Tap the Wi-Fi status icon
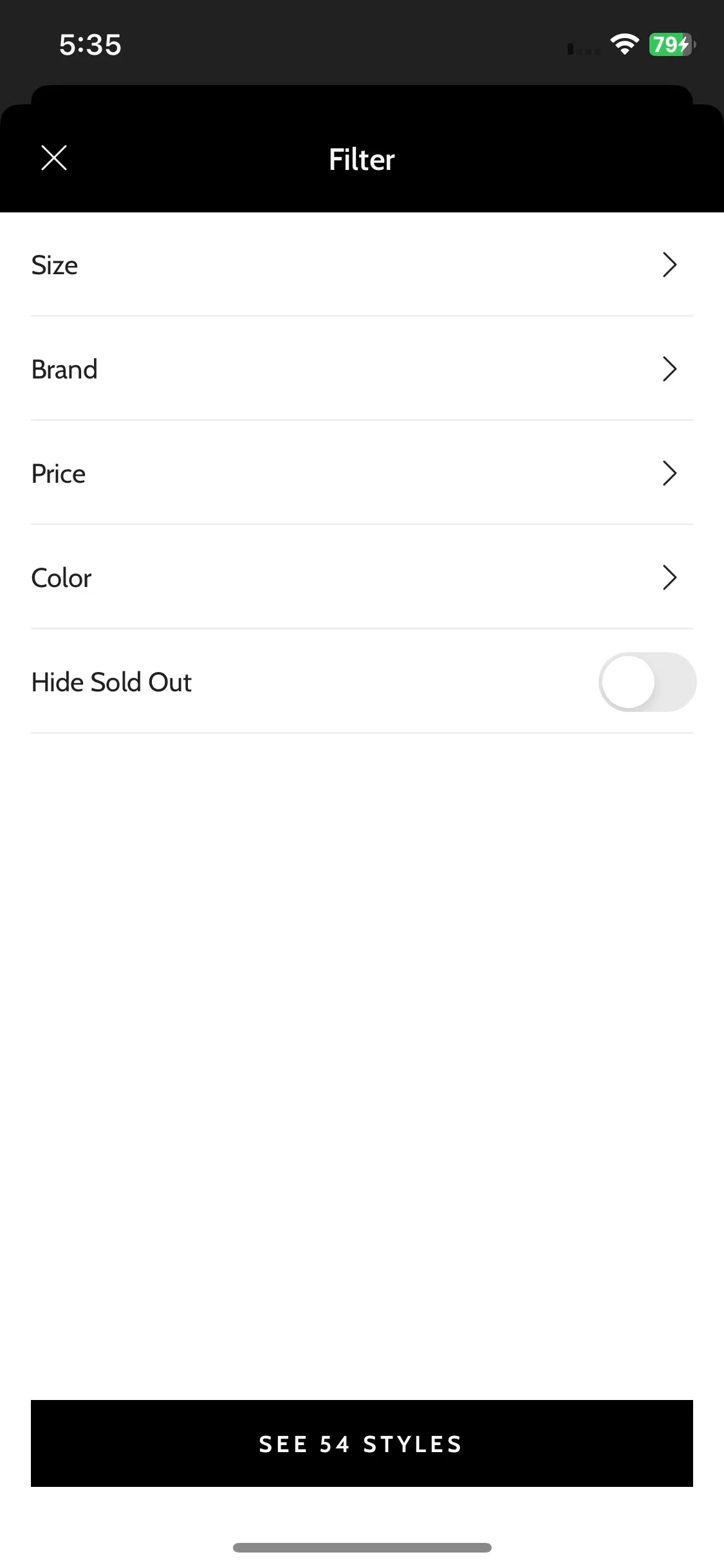Screen dimensions: 724x1568 (x=624, y=44)
